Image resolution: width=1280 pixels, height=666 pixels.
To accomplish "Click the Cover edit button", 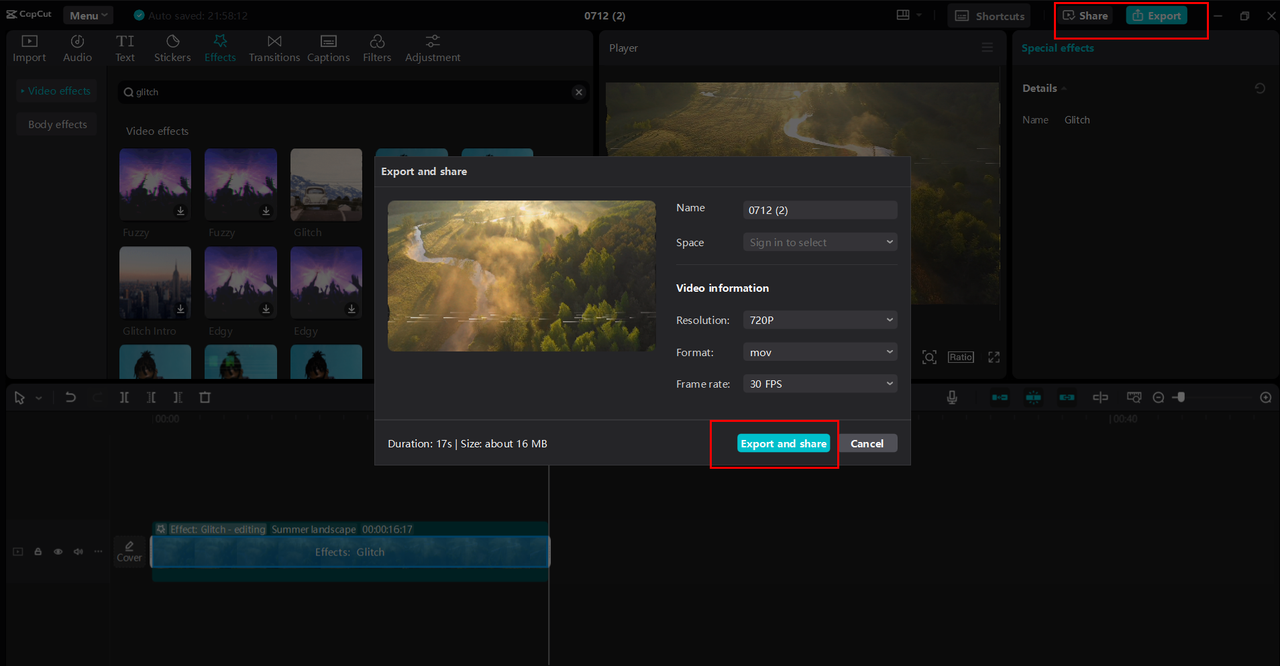I will click(130, 552).
